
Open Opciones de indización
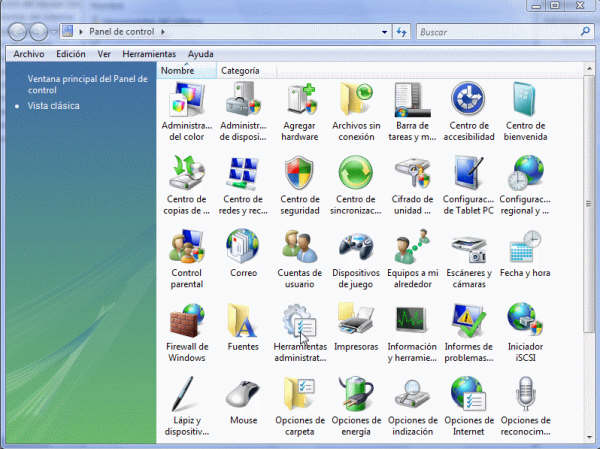(412, 406)
